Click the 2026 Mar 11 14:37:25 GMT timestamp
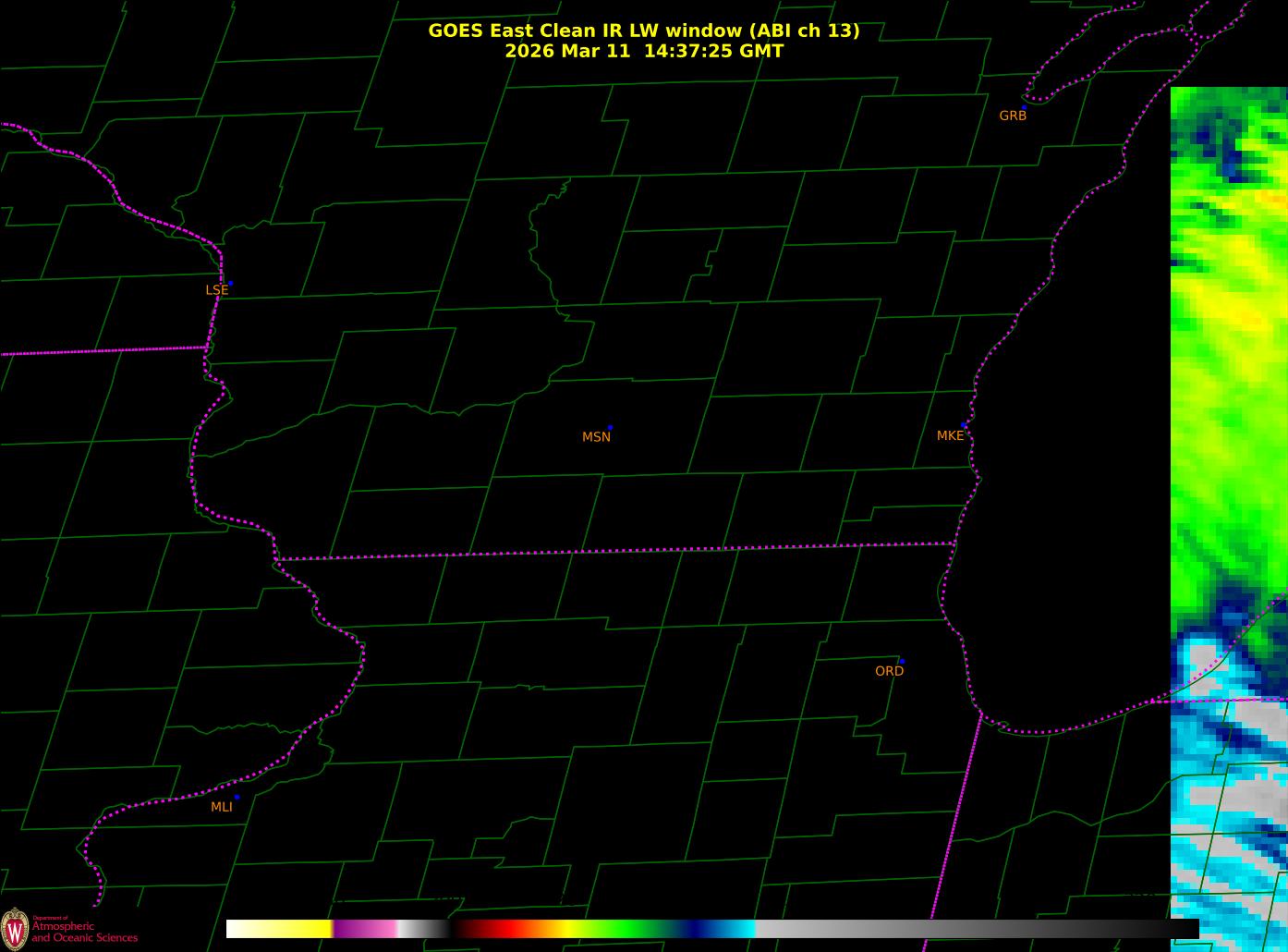Viewport: 1288px width, 952px height. [644, 51]
